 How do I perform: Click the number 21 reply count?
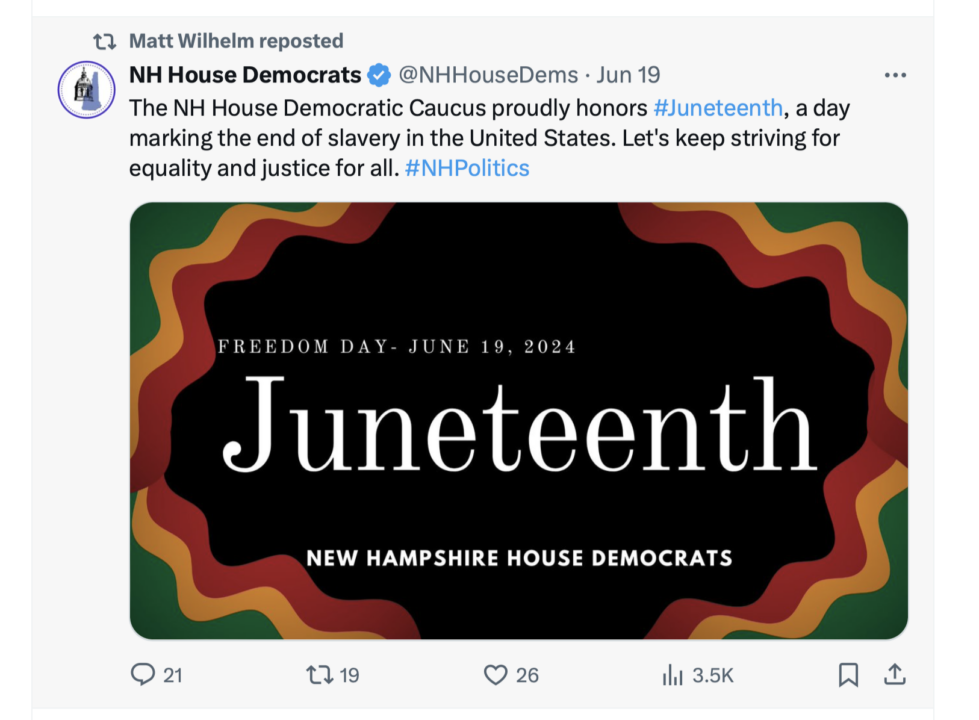coord(173,676)
